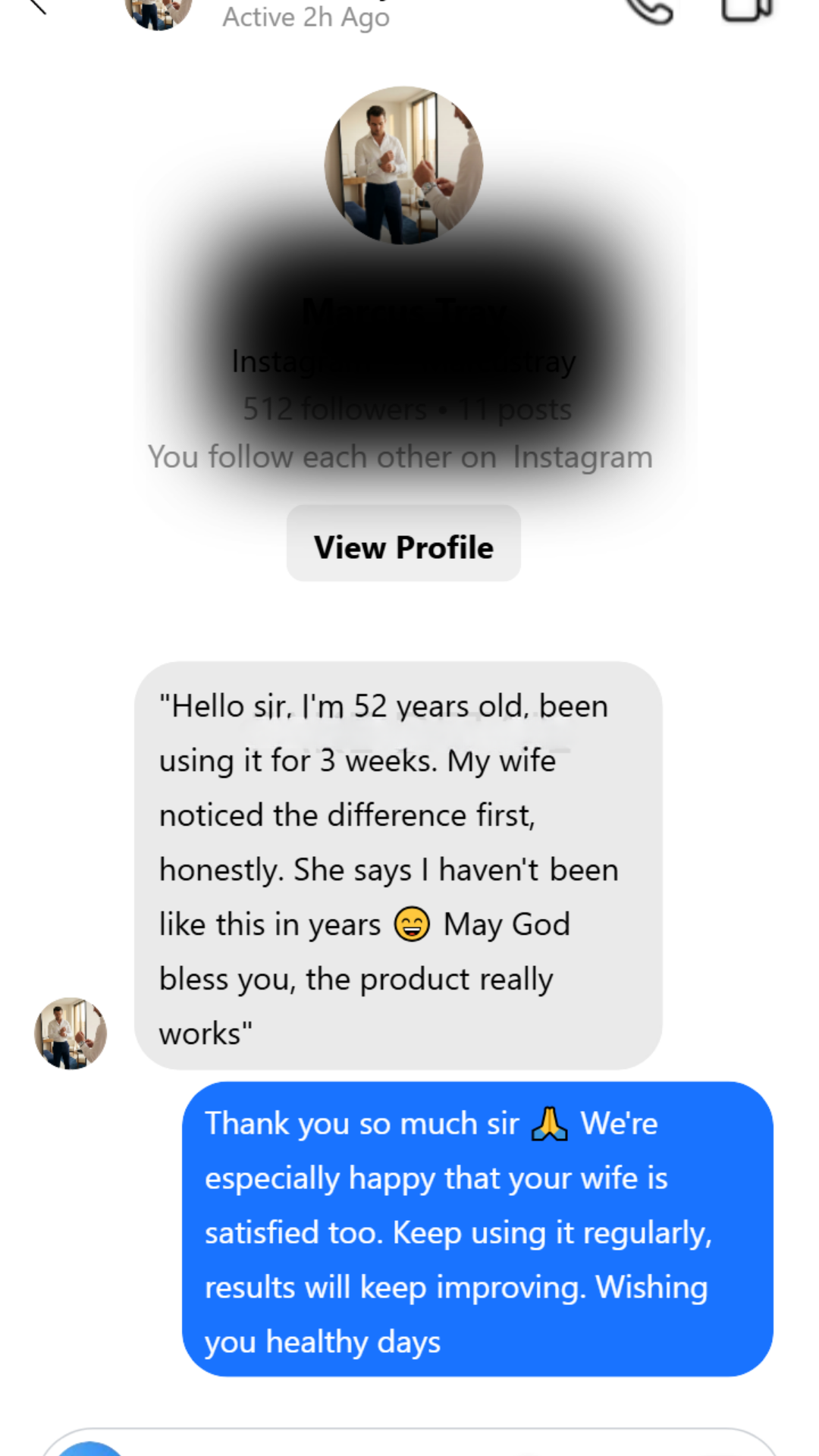Tap the back arrow in header
The height and width of the screenshot is (1456, 819).
[36, 6]
